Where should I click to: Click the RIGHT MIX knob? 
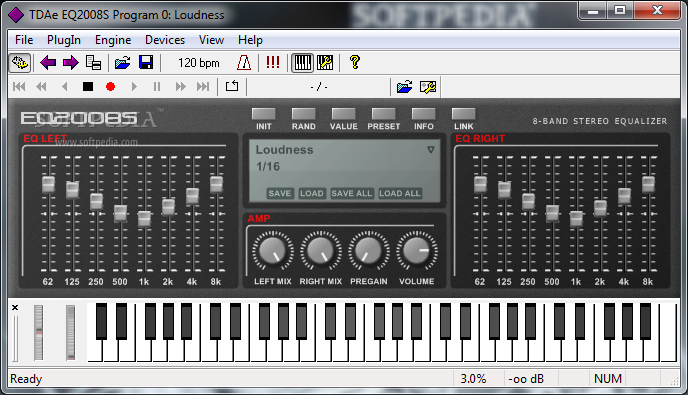(x=321, y=251)
